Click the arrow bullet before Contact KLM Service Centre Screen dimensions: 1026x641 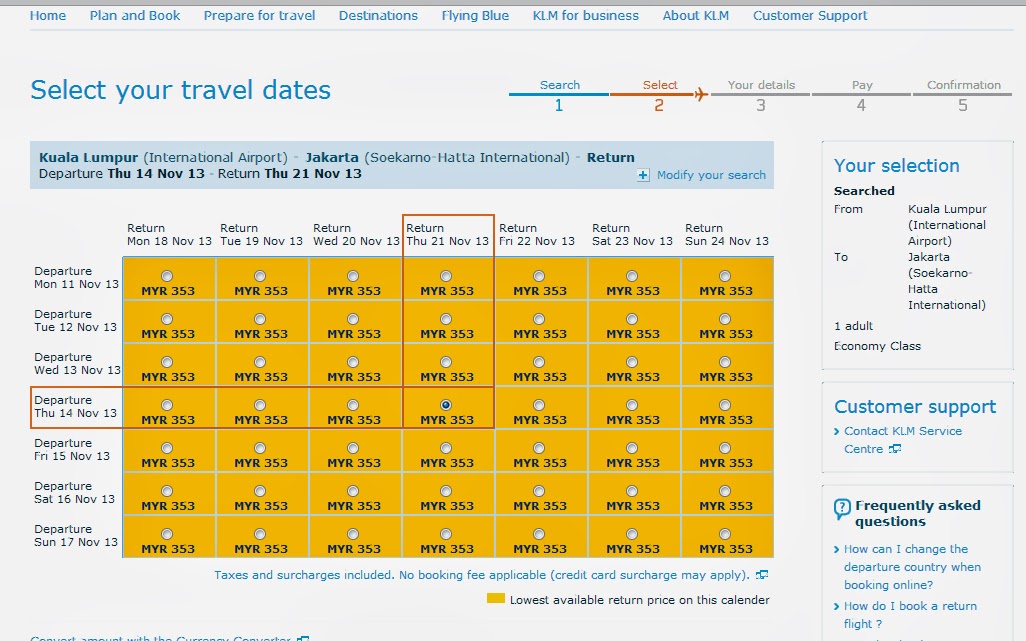[x=837, y=431]
